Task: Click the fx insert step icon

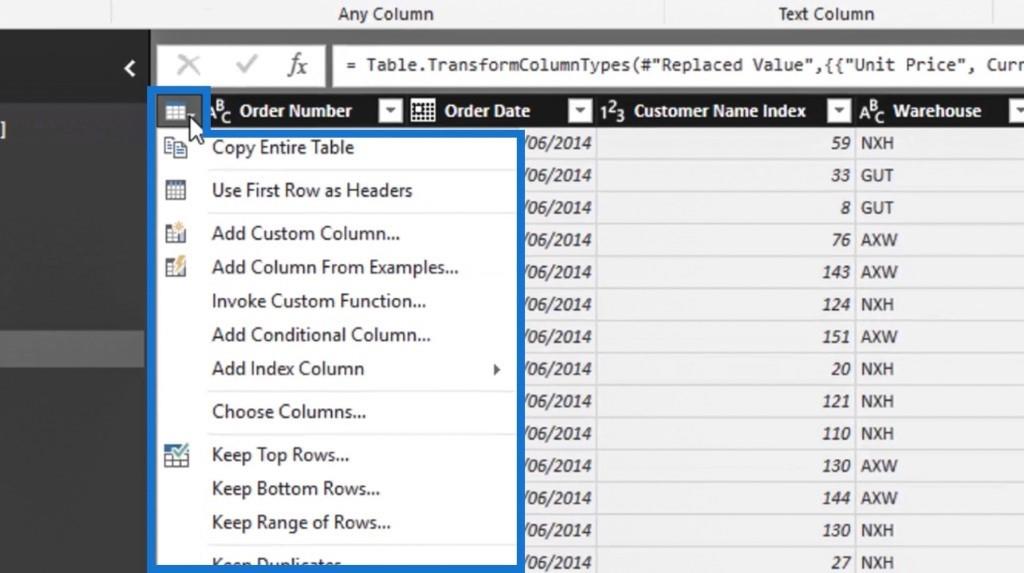Action: tap(297, 65)
